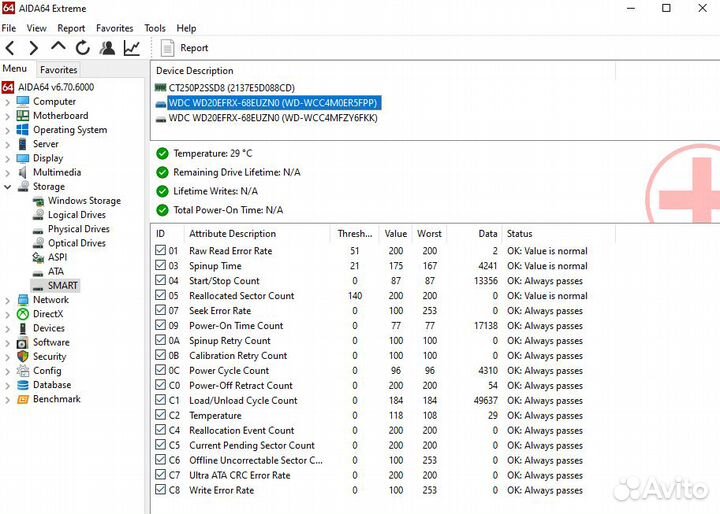Uncheck the Raw Read Error Rate checkbox
The height and width of the screenshot is (514, 720).
[162, 251]
